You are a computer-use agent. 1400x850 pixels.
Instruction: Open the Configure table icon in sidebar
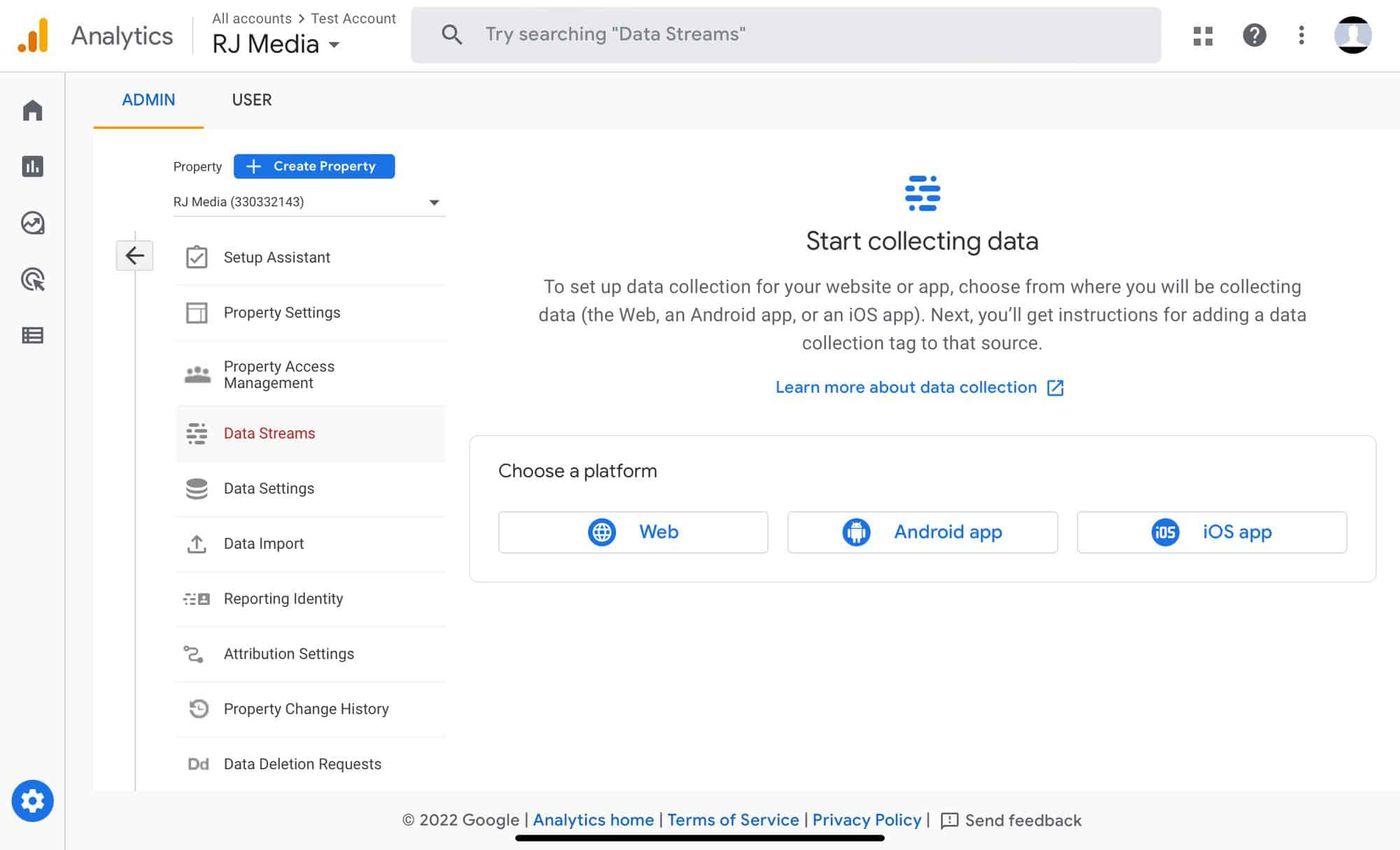(32, 335)
